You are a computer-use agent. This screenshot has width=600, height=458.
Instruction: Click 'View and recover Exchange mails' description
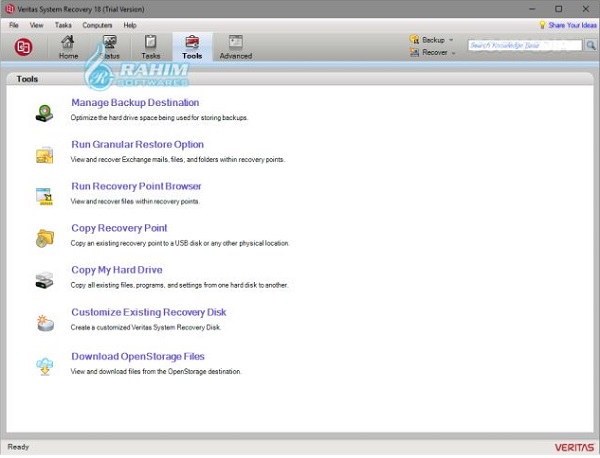178,159
